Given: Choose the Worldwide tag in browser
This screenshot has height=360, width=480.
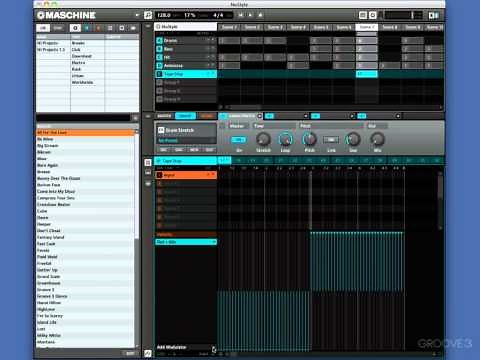Looking at the screenshot, I should pyautogui.click(x=82, y=82).
